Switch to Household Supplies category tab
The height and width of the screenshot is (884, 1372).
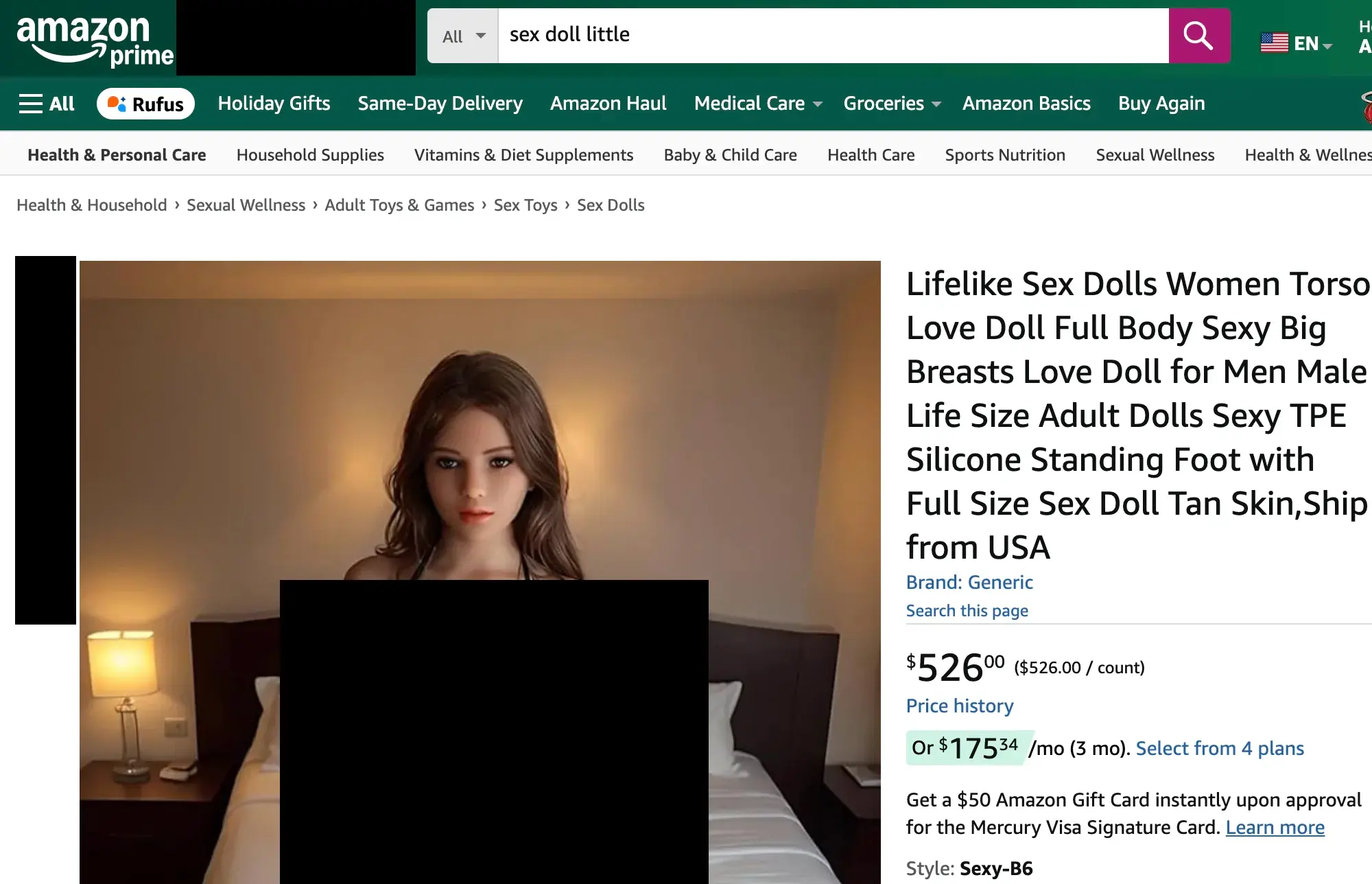click(310, 155)
